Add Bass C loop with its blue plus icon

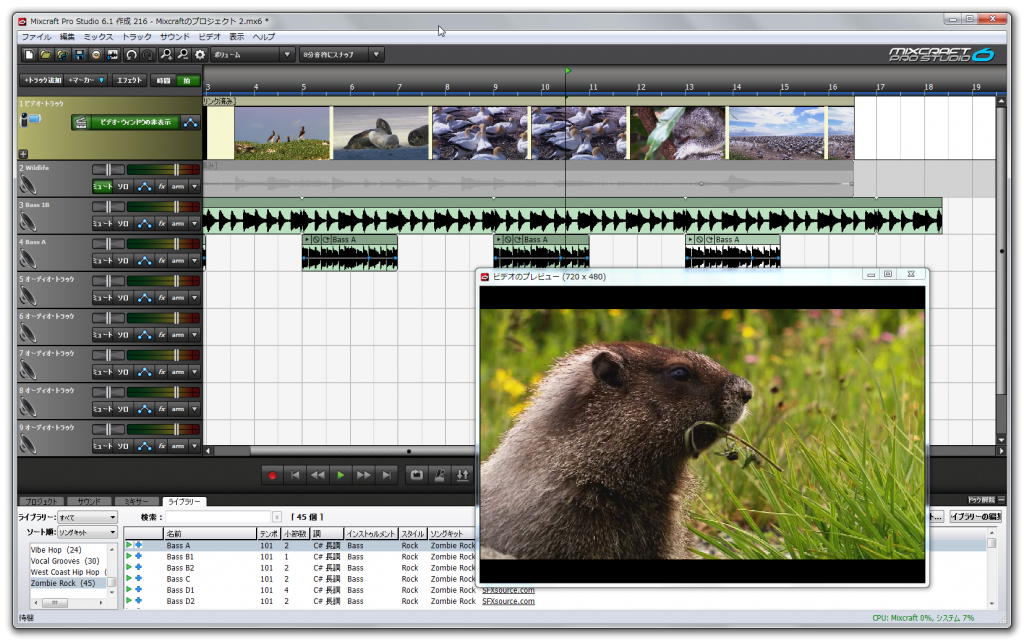click(138, 578)
